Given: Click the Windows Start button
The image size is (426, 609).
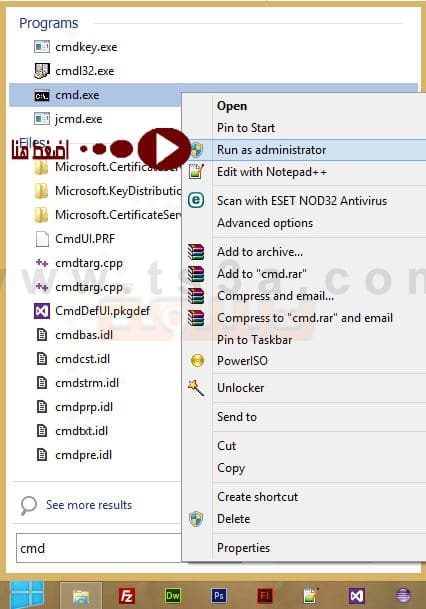Looking at the screenshot, I should pos(27,595).
